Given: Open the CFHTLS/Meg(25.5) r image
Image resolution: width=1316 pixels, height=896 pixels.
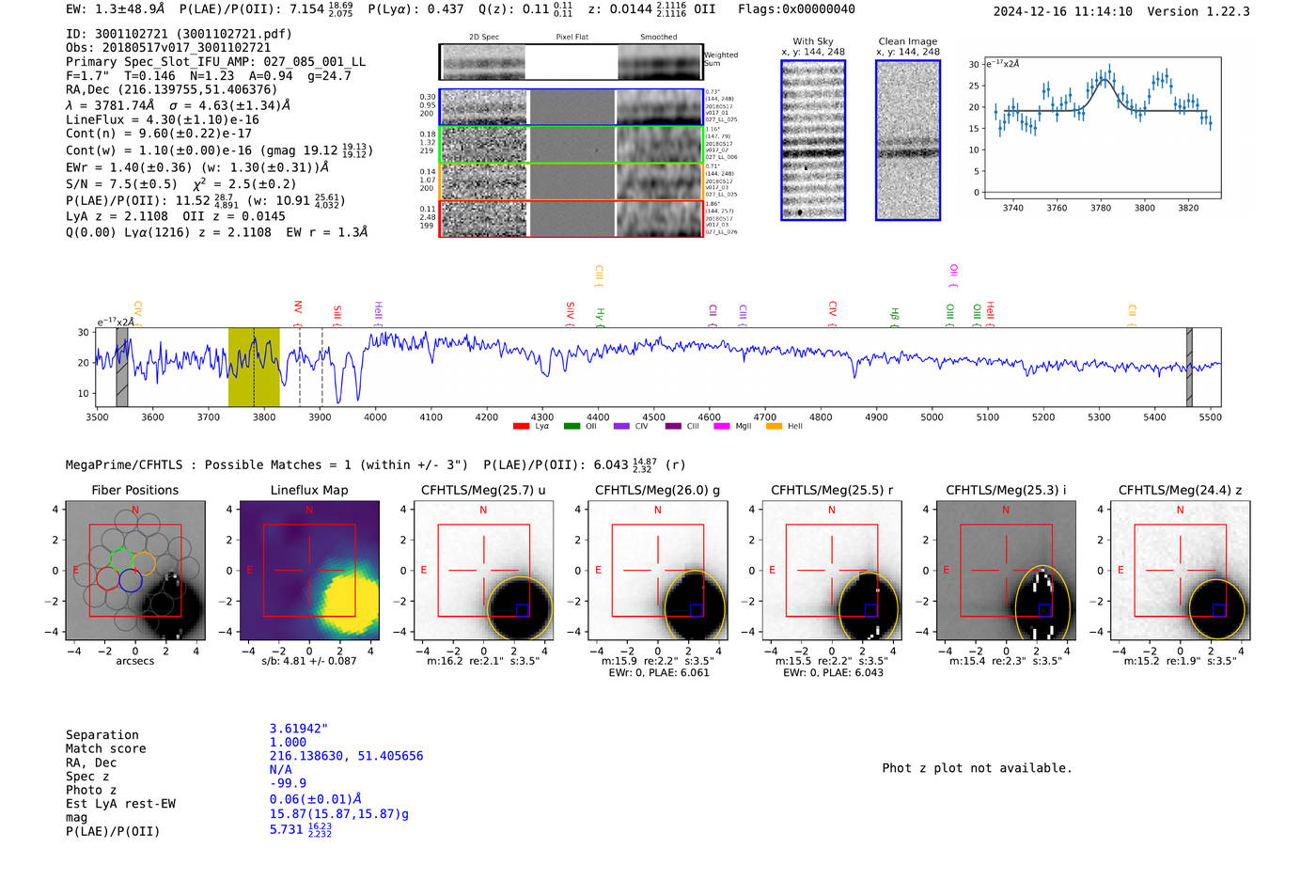Looking at the screenshot, I should [832, 570].
